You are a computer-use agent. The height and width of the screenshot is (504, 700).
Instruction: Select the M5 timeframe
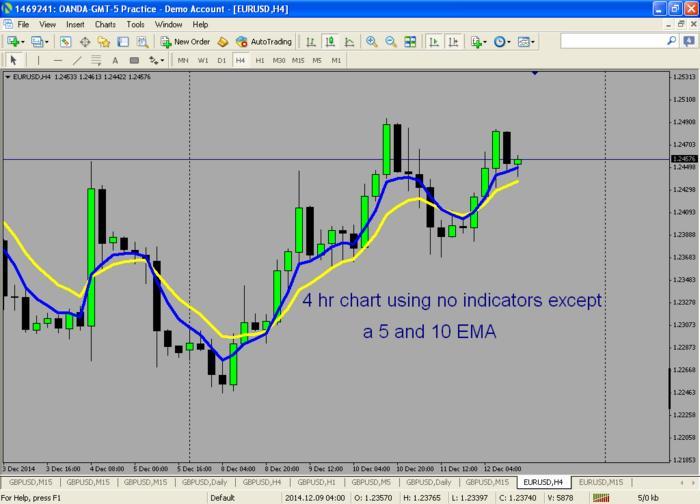pos(317,60)
